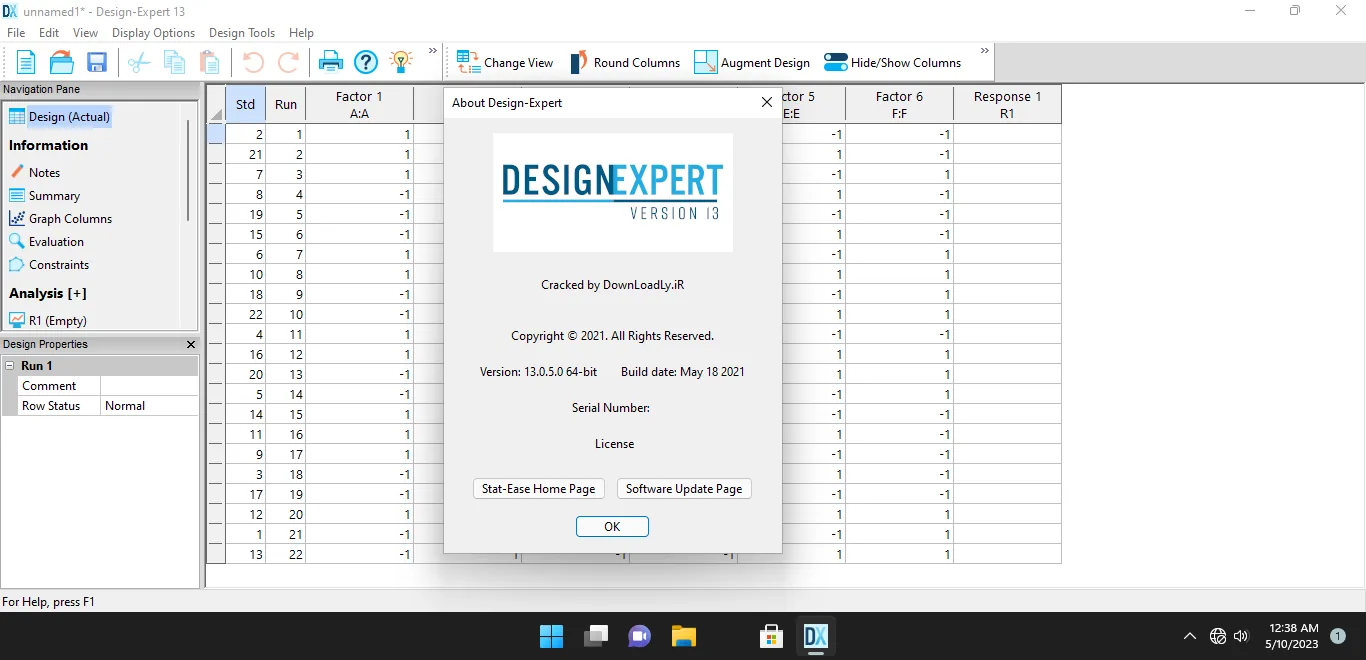Select the Run column header
The height and width of the screenshot is (660, 1366).
point(286,104)
